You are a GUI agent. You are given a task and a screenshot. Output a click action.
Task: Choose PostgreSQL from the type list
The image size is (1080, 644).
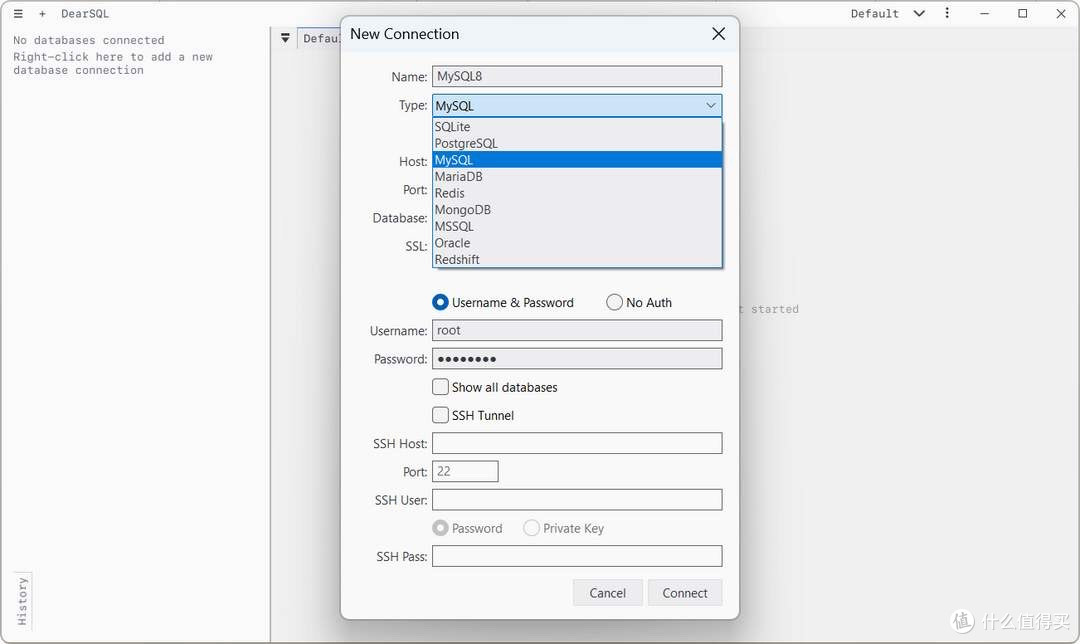point(577,143)
